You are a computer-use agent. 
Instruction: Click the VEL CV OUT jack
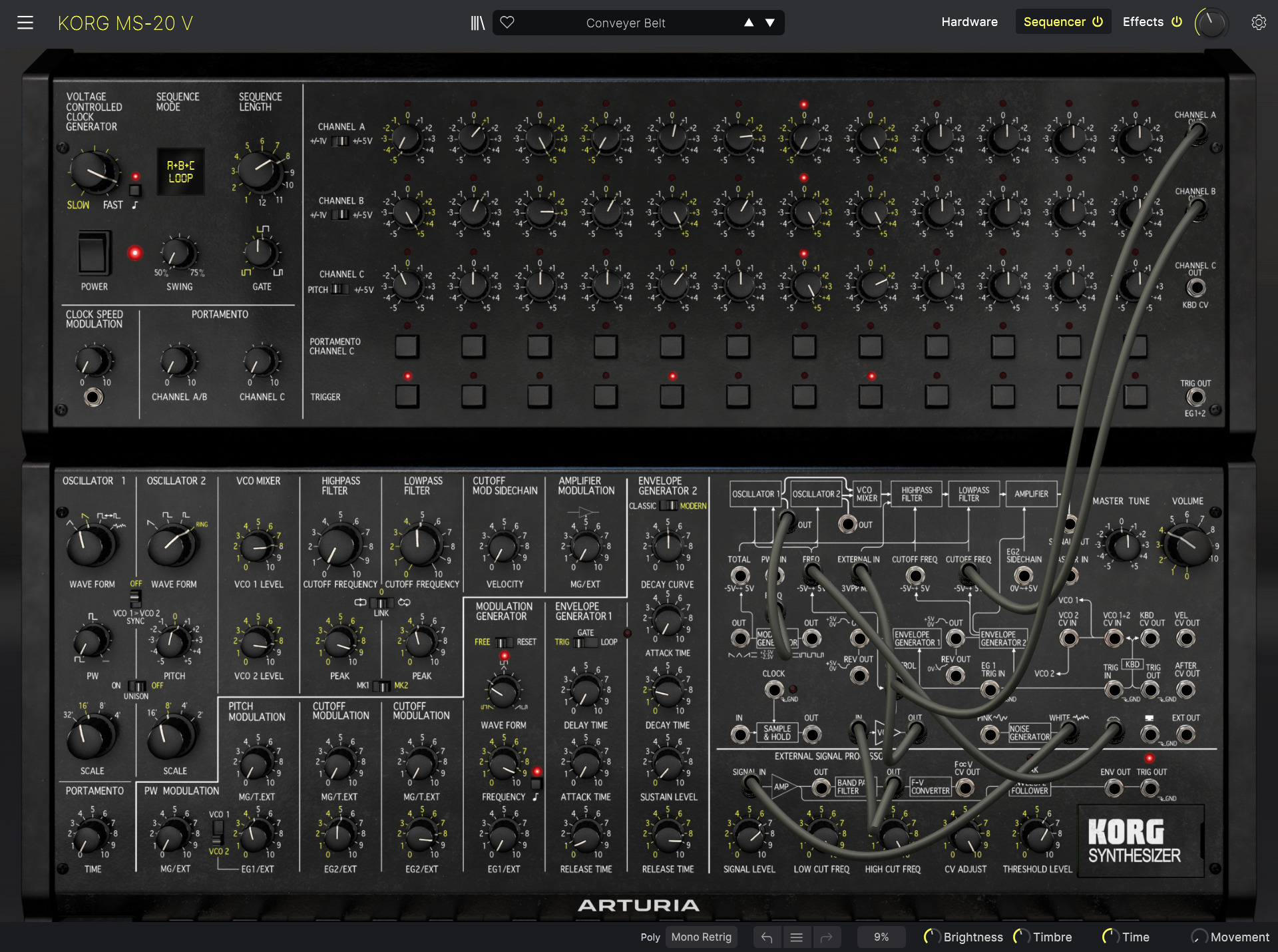pos(1186,639)
